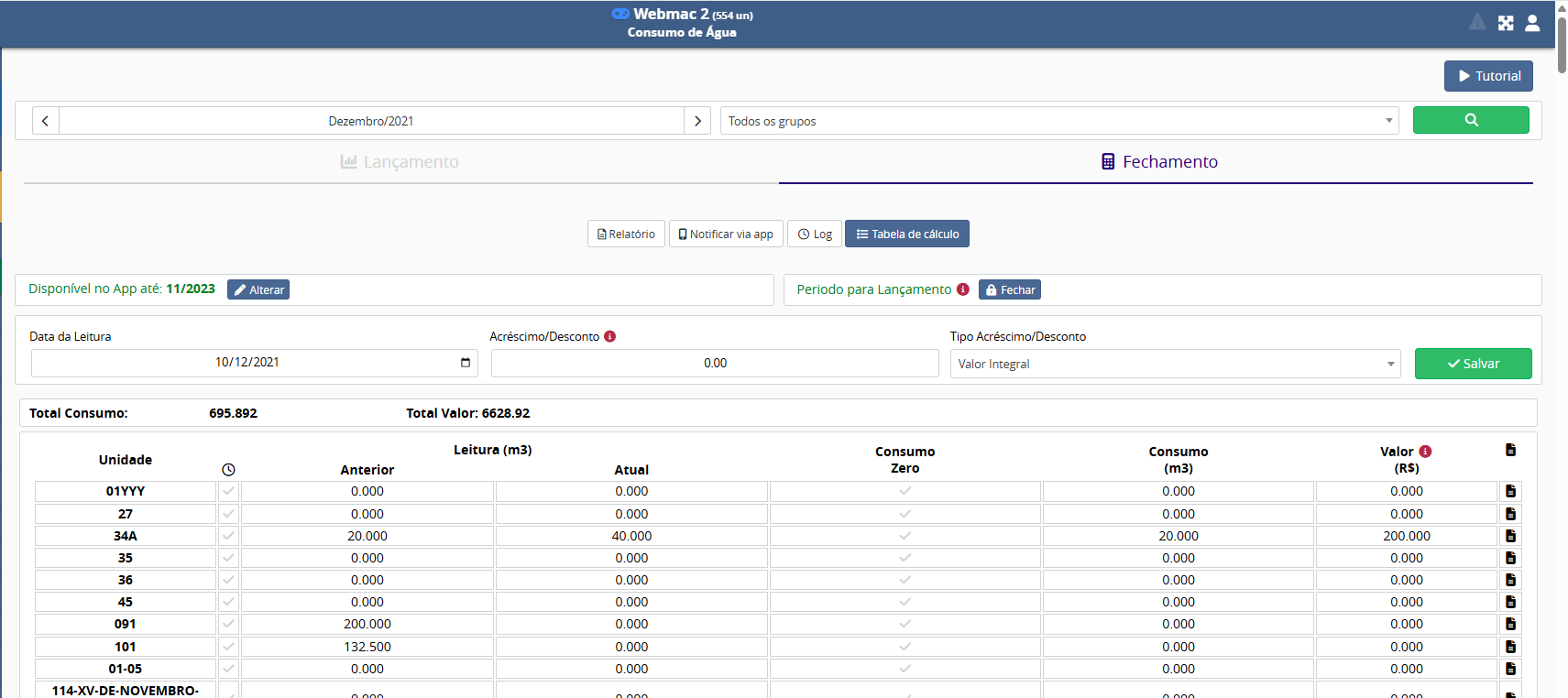Click the Acréscimo/Desconto 0.00 field
The image size is (1568, 698).
[715, 363]
